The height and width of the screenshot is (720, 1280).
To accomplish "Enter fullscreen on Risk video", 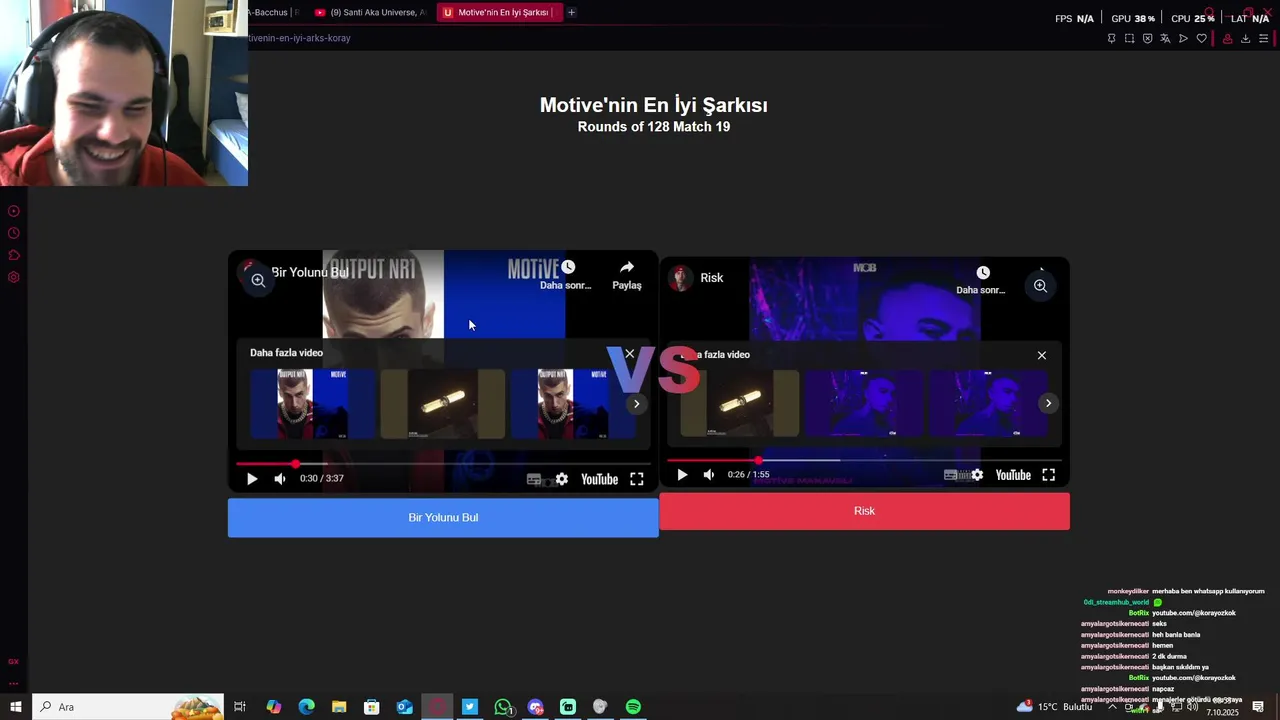I will 1048,475.
